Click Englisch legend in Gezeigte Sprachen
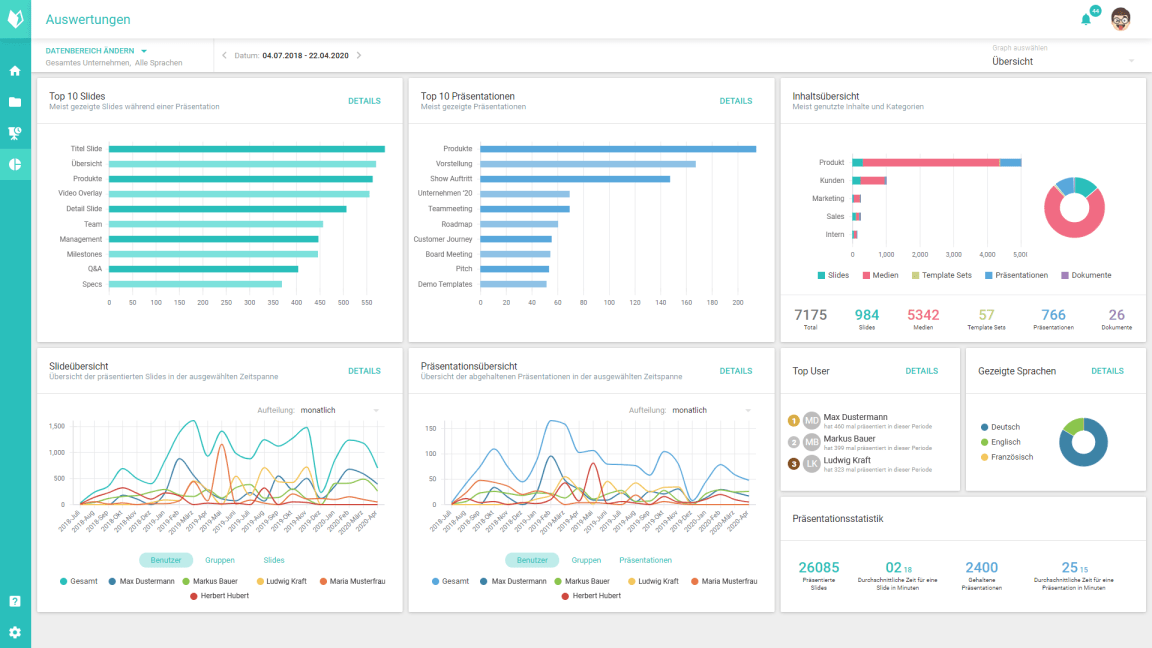 coord(1001,442)
